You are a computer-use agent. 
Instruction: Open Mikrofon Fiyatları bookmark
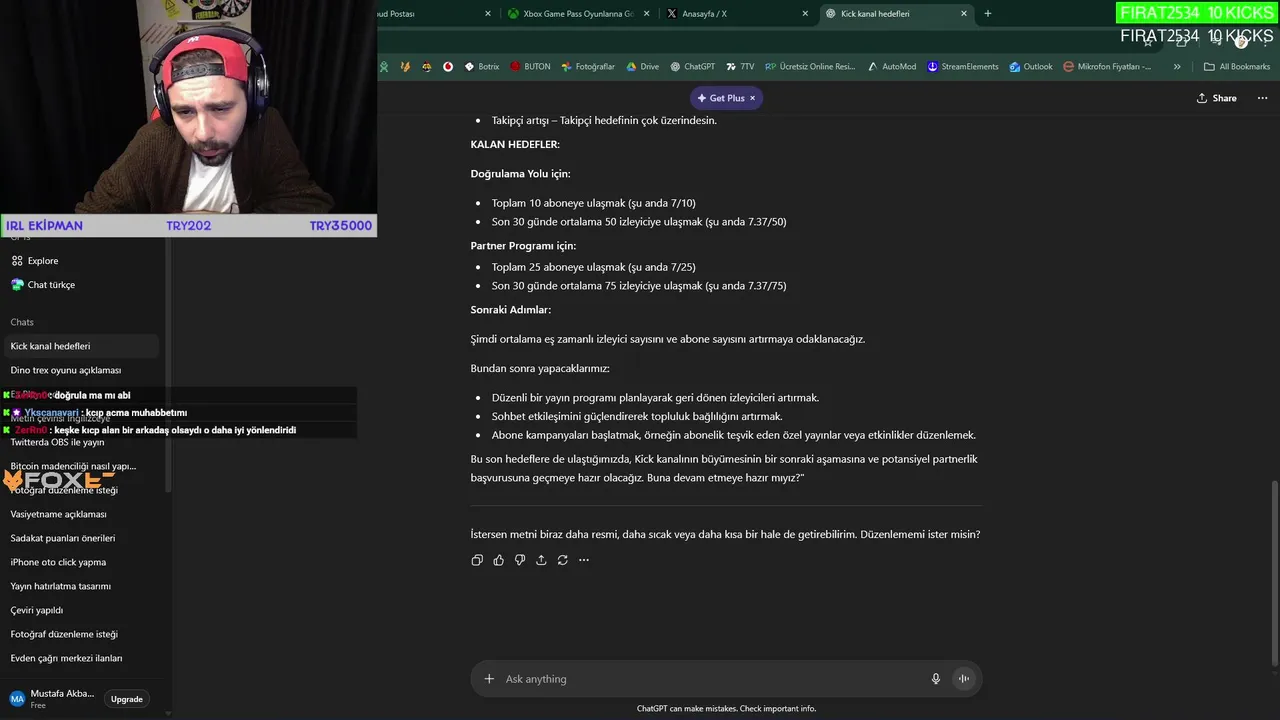1107,67
